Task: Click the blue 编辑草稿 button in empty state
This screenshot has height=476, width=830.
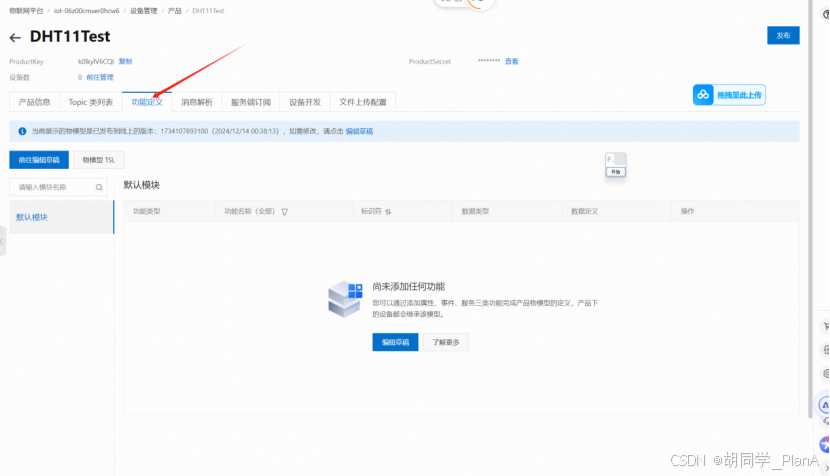Action: point(395,342)
